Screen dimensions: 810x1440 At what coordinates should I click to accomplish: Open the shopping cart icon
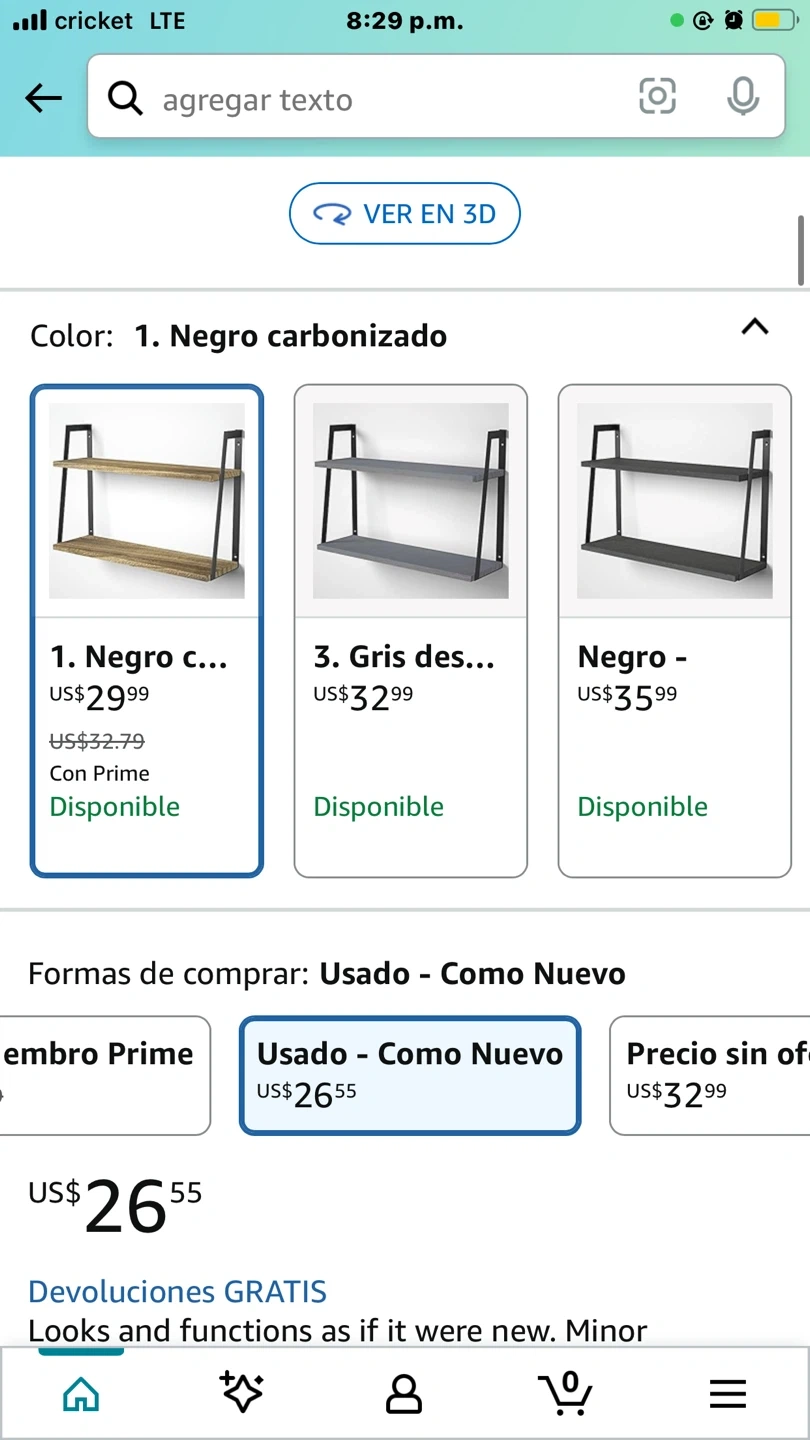[565, 1393]
